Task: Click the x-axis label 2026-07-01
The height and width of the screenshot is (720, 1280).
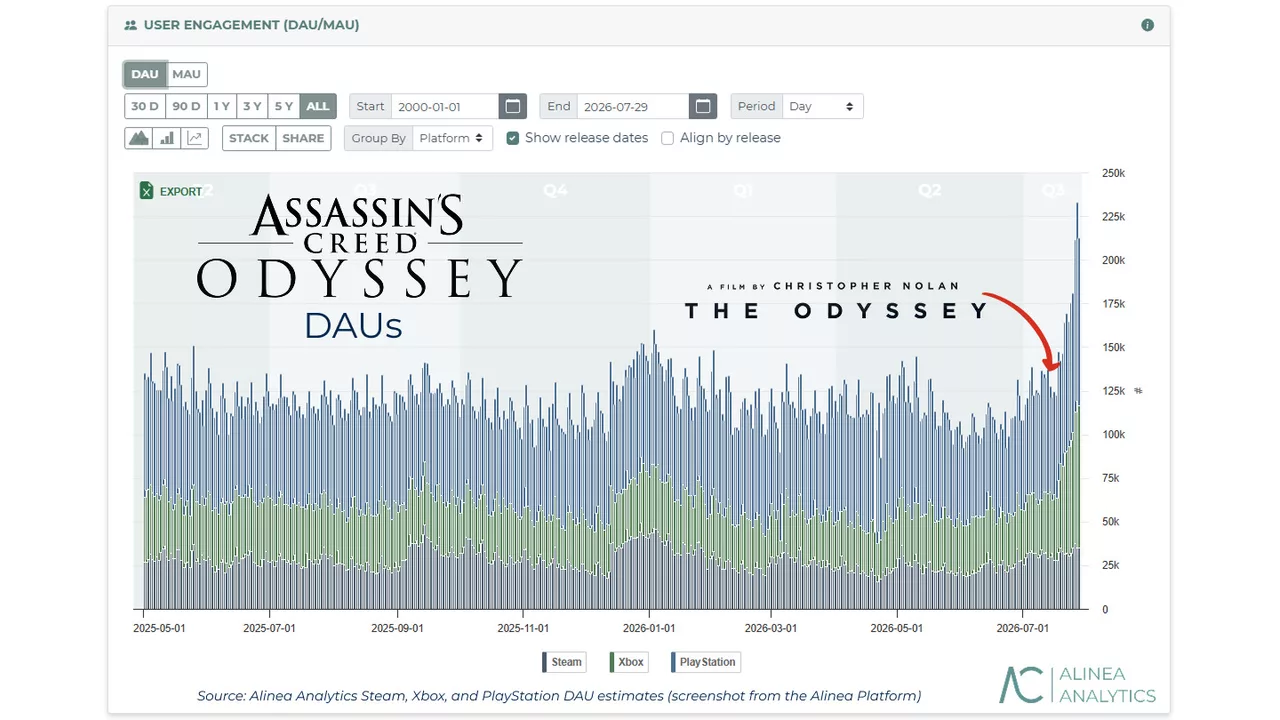Action: click(x=1023, y=629)
